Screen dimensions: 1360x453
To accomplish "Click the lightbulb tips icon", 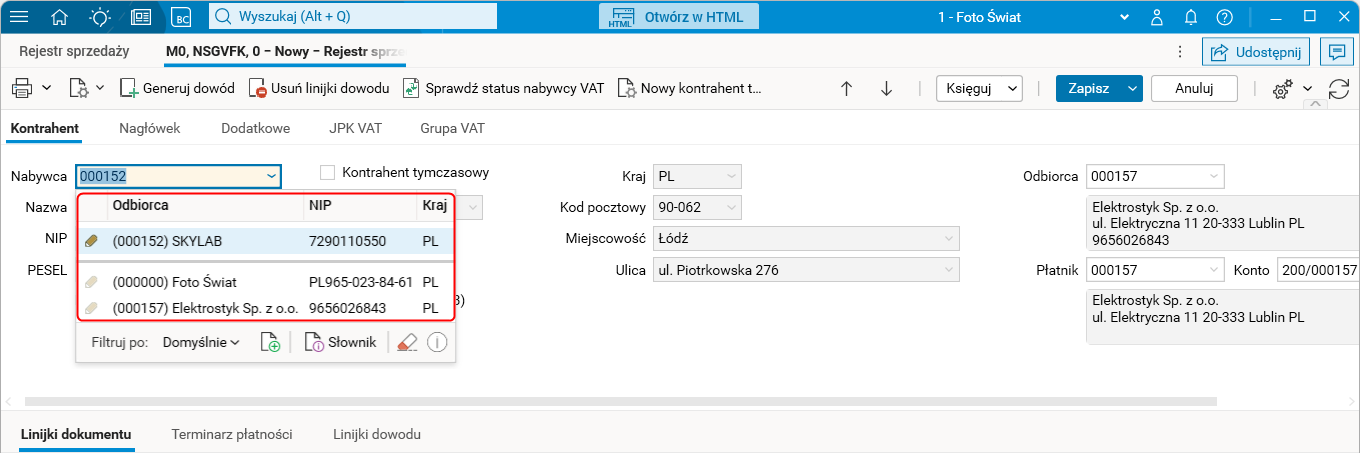I will coord(100,16).
